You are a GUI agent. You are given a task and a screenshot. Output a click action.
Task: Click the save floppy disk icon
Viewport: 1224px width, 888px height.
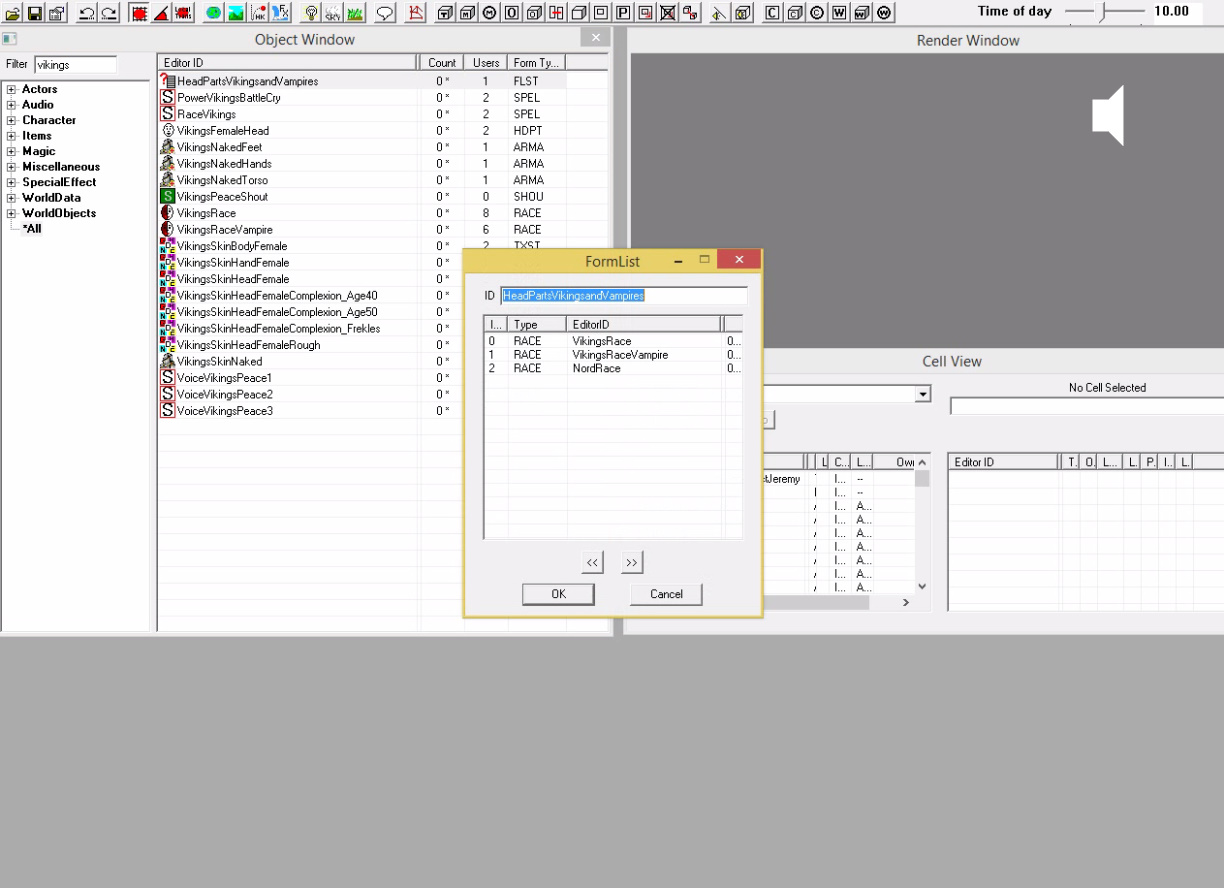[x=35, y=13]
